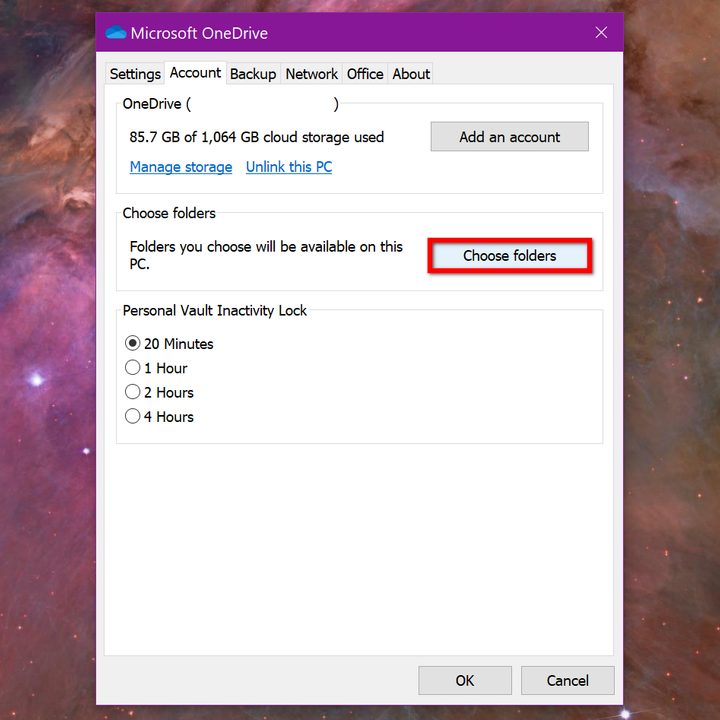This screenshot has width=720, height=720.
Task: Go to the Network tab
Action: (311, 74)
